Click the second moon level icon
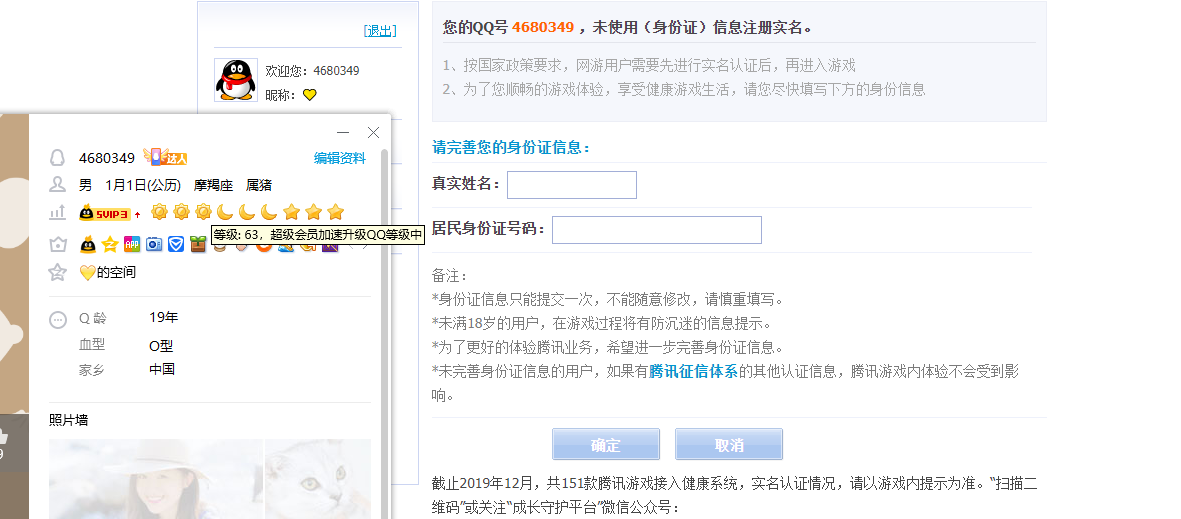 tap(247, 212)
